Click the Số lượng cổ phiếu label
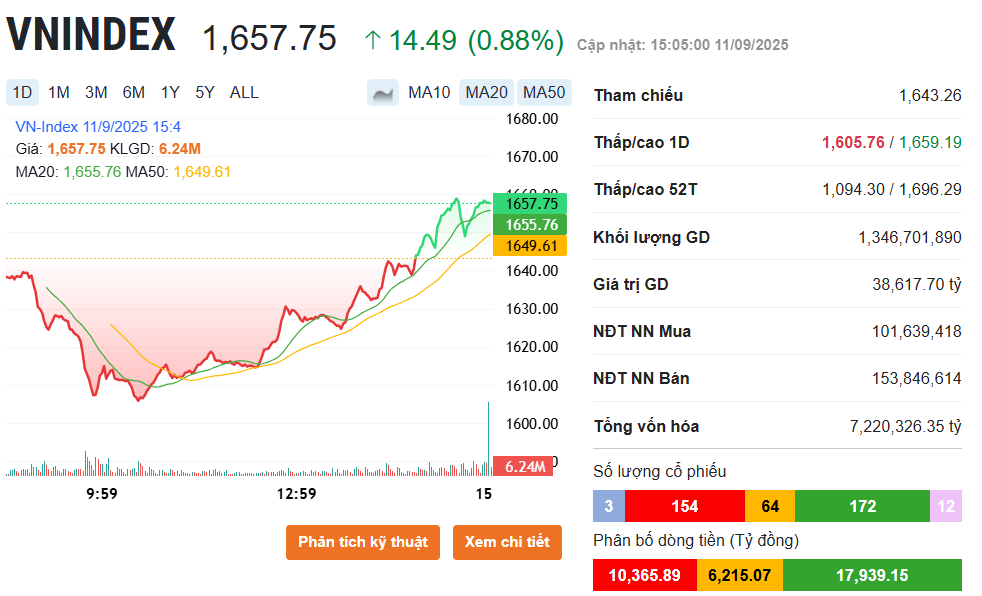This screenshot has width=982, height=596. (659, 471)
